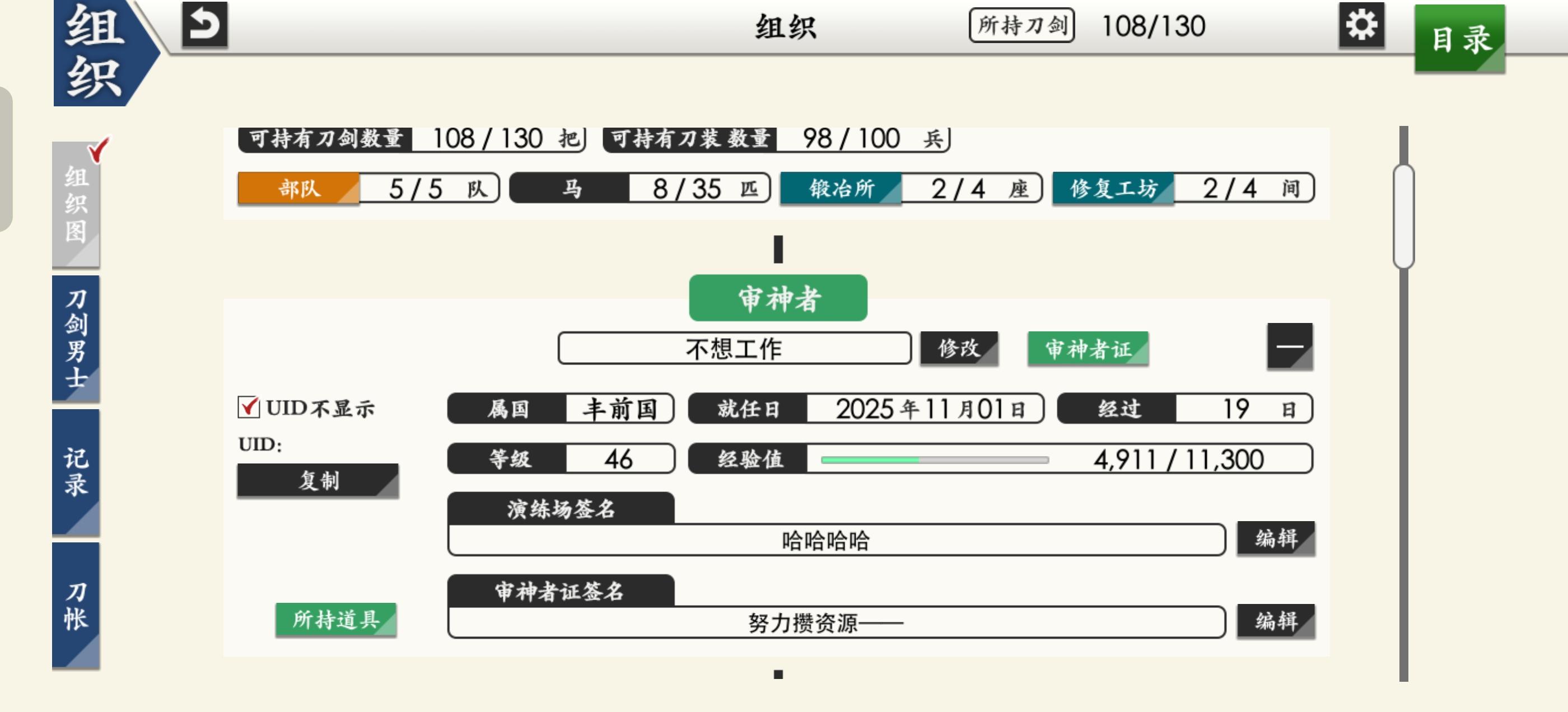Click the 不想工作 name field
Viewport: 1568px width, 712px height.
click(734, 349)
